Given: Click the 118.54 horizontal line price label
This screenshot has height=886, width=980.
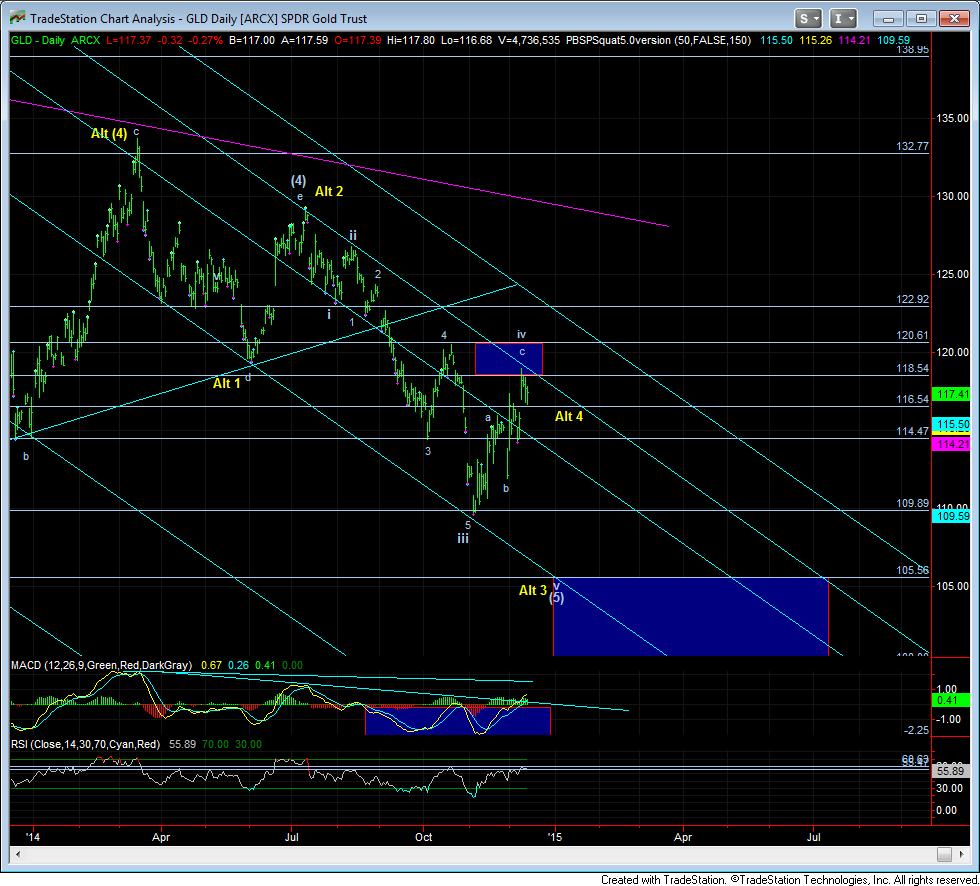Looking at the screenshot, I should (x=912, y=369).
